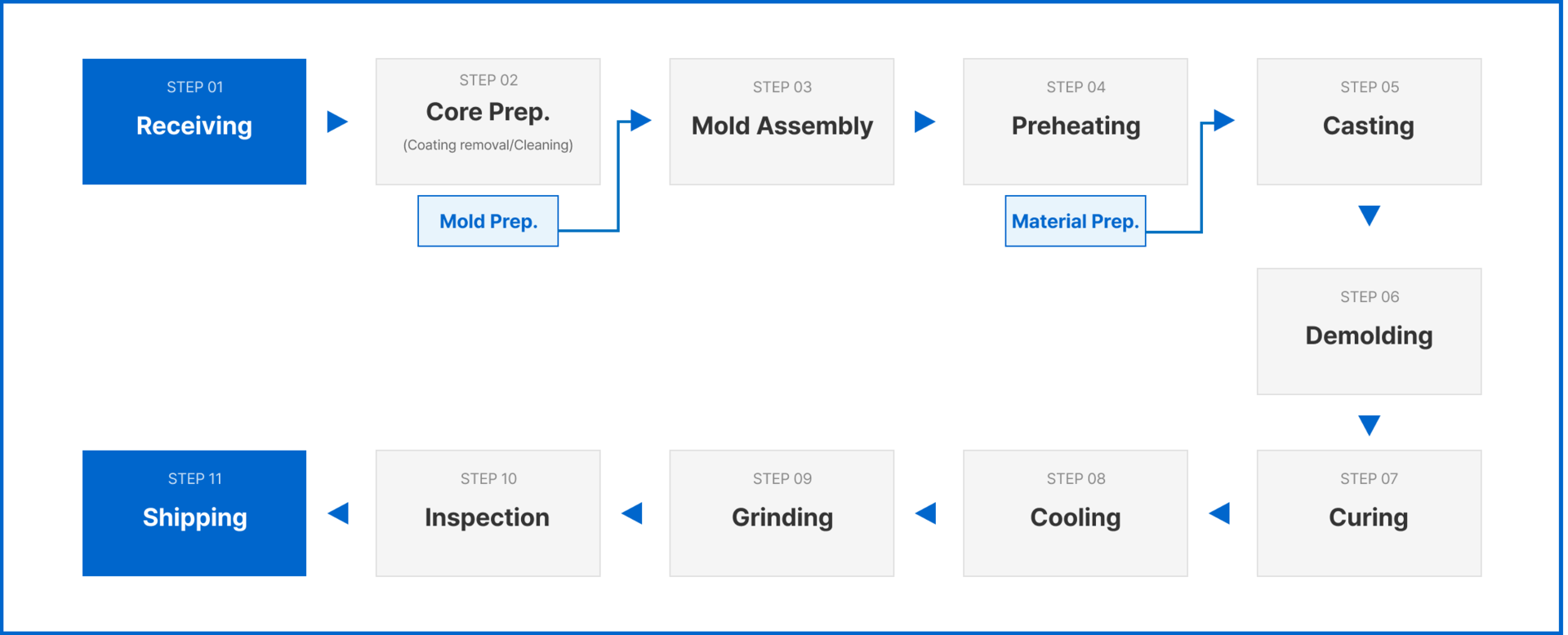This screenshot has height=635, width=1568.
Task: Open the Material Prep. label box
Action: [x=1076, y=221]
